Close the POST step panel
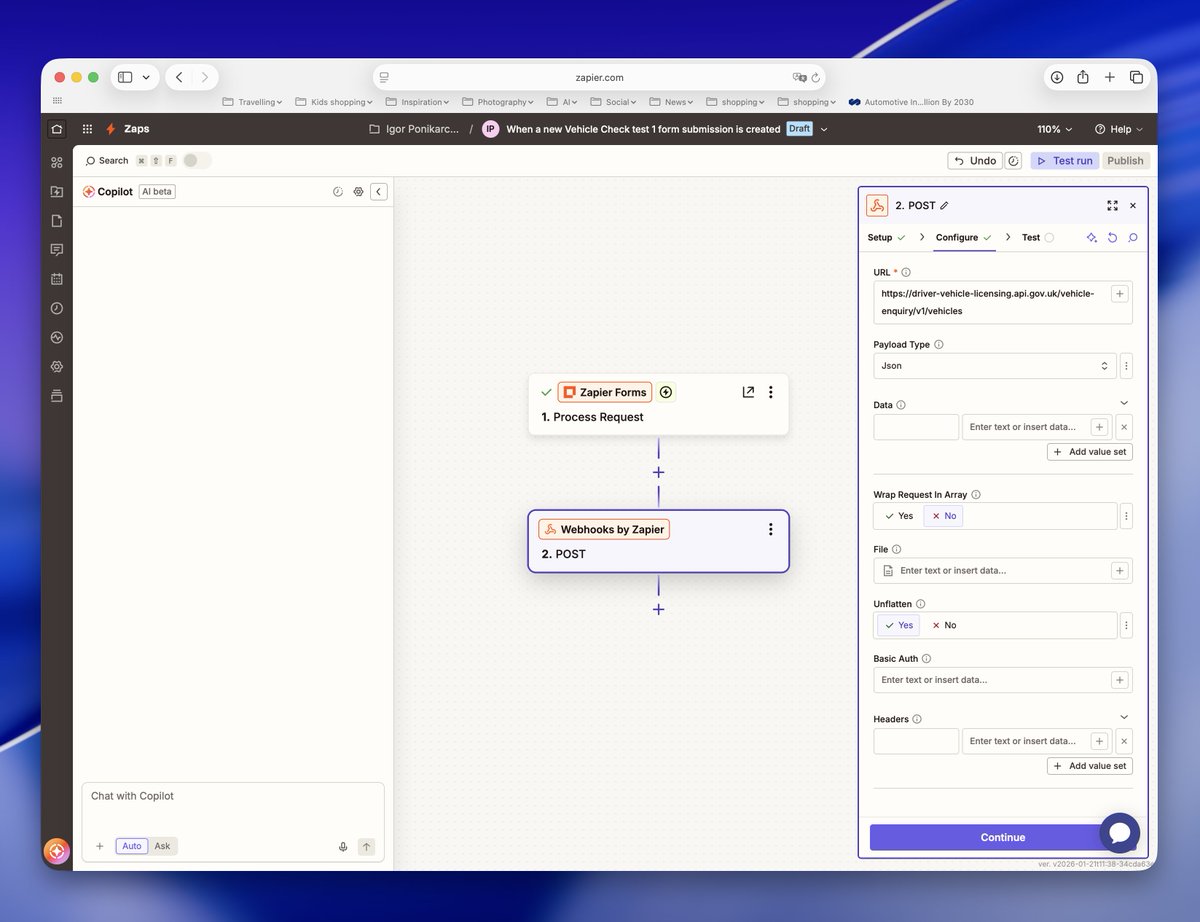 (x=1133, y=205)
